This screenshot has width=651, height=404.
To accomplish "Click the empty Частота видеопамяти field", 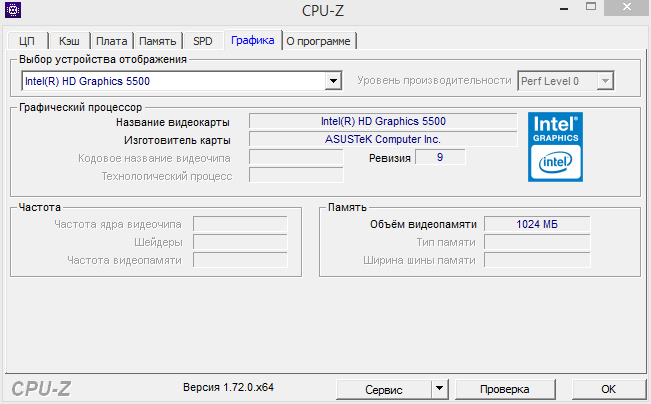I will [240, 260].
